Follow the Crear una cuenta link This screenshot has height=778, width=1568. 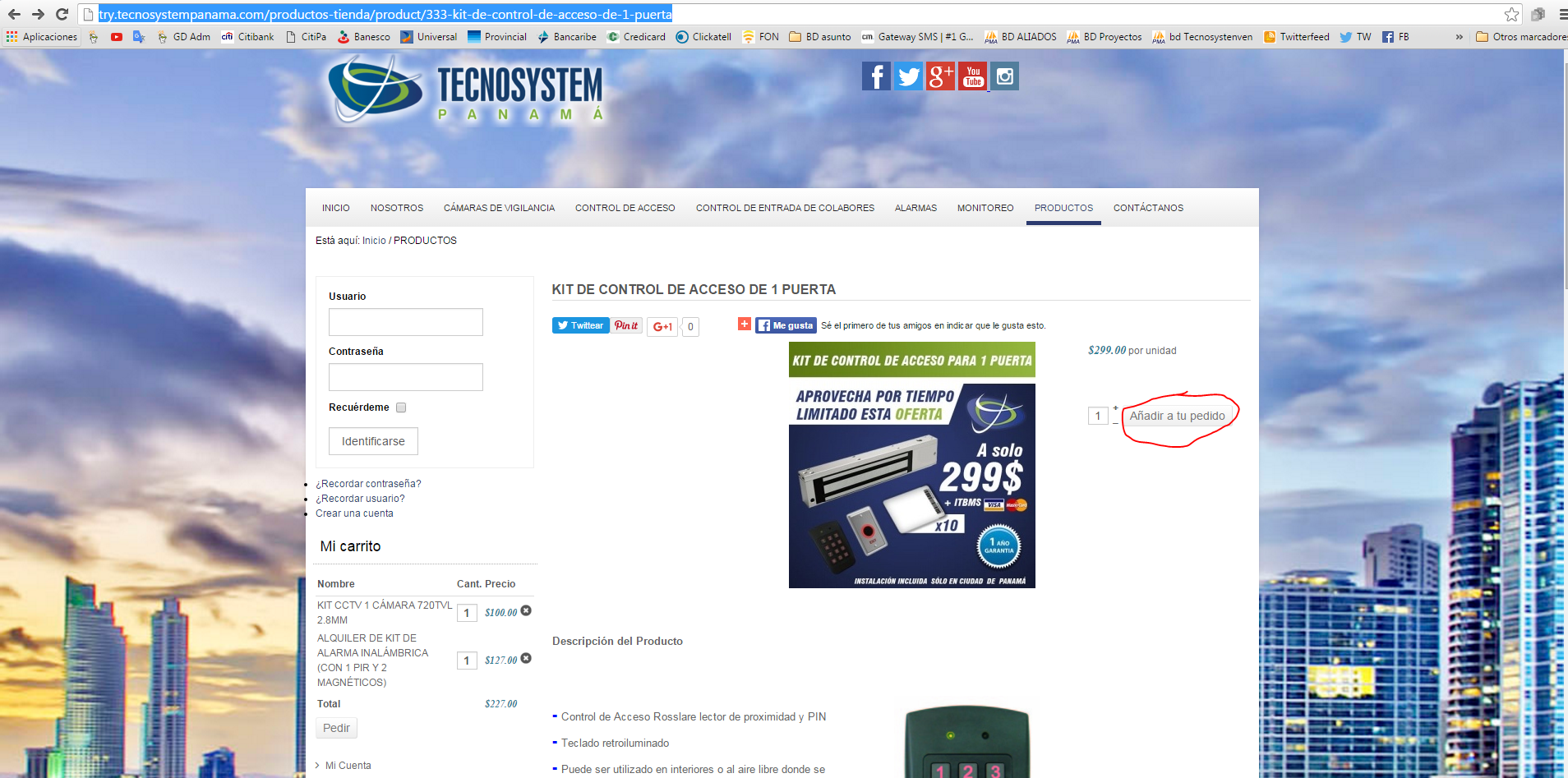[354, 513]
